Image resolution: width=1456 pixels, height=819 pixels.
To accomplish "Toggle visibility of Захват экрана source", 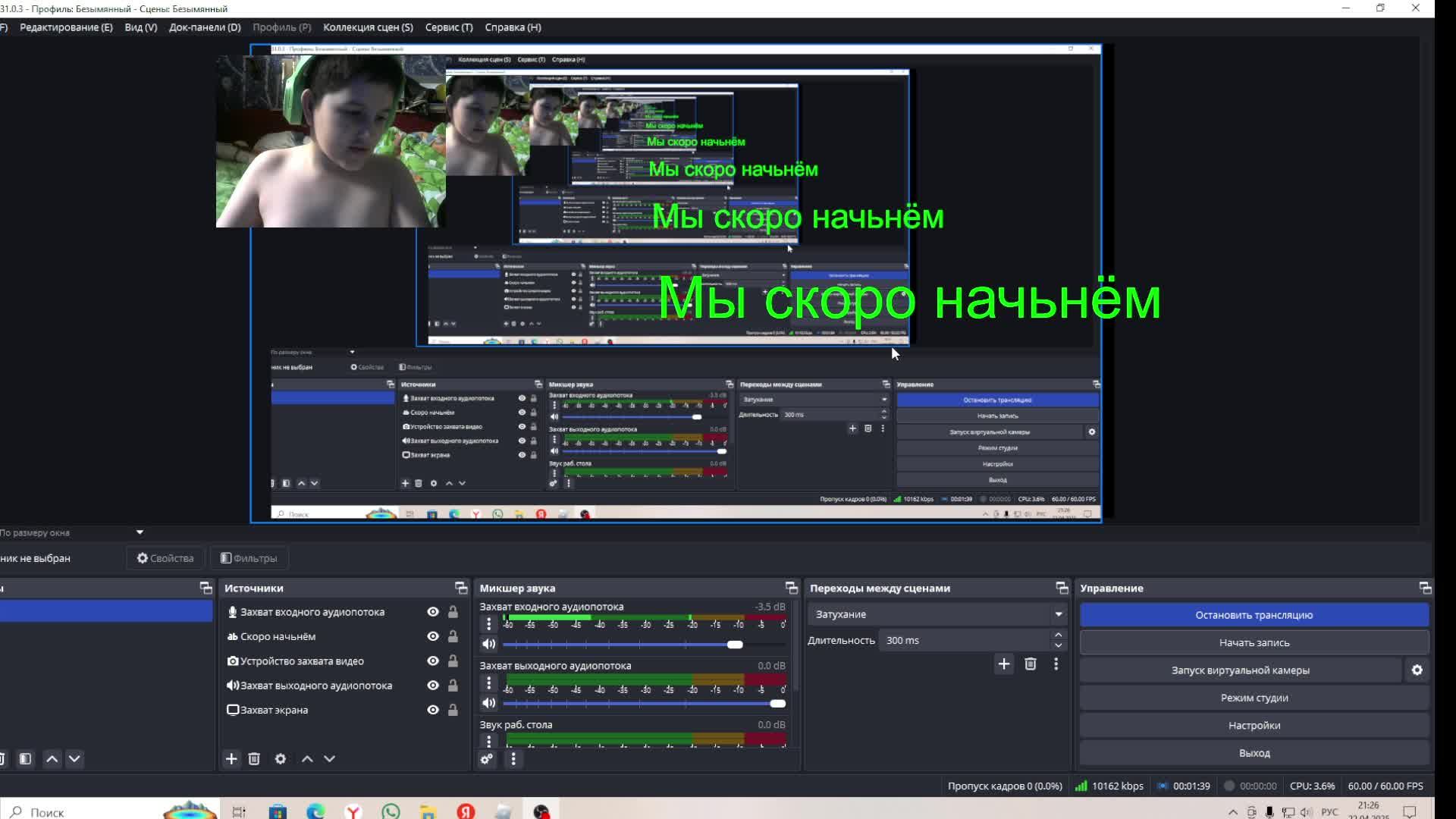I will (x=433, y=711).
